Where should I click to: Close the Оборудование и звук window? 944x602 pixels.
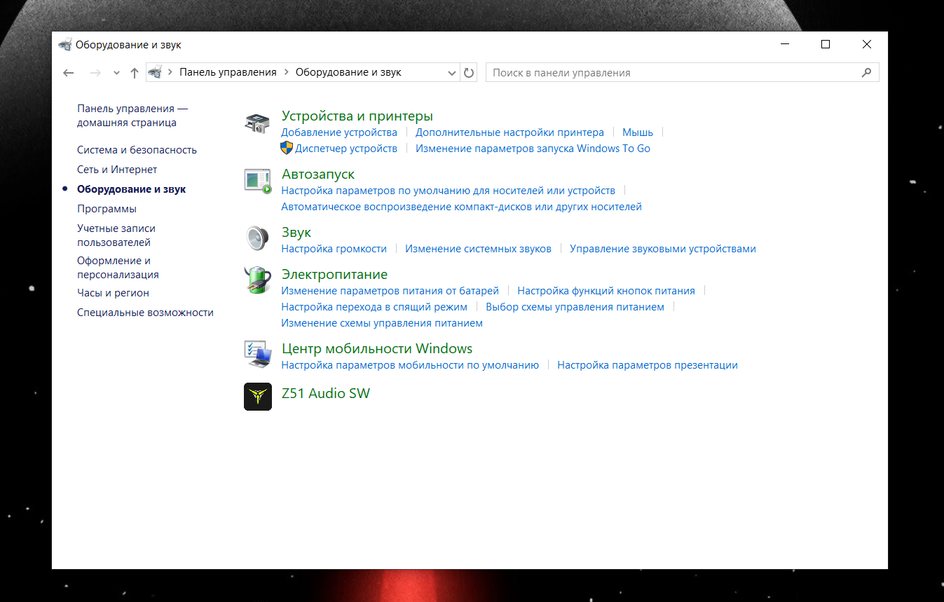click(866, 45)
